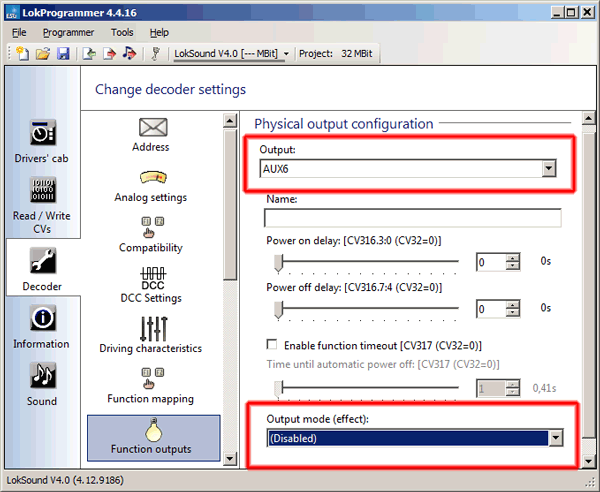Click the LokProgrammer title bar app icon
This screenshot has width=600, height=492.
coord(12,12)
